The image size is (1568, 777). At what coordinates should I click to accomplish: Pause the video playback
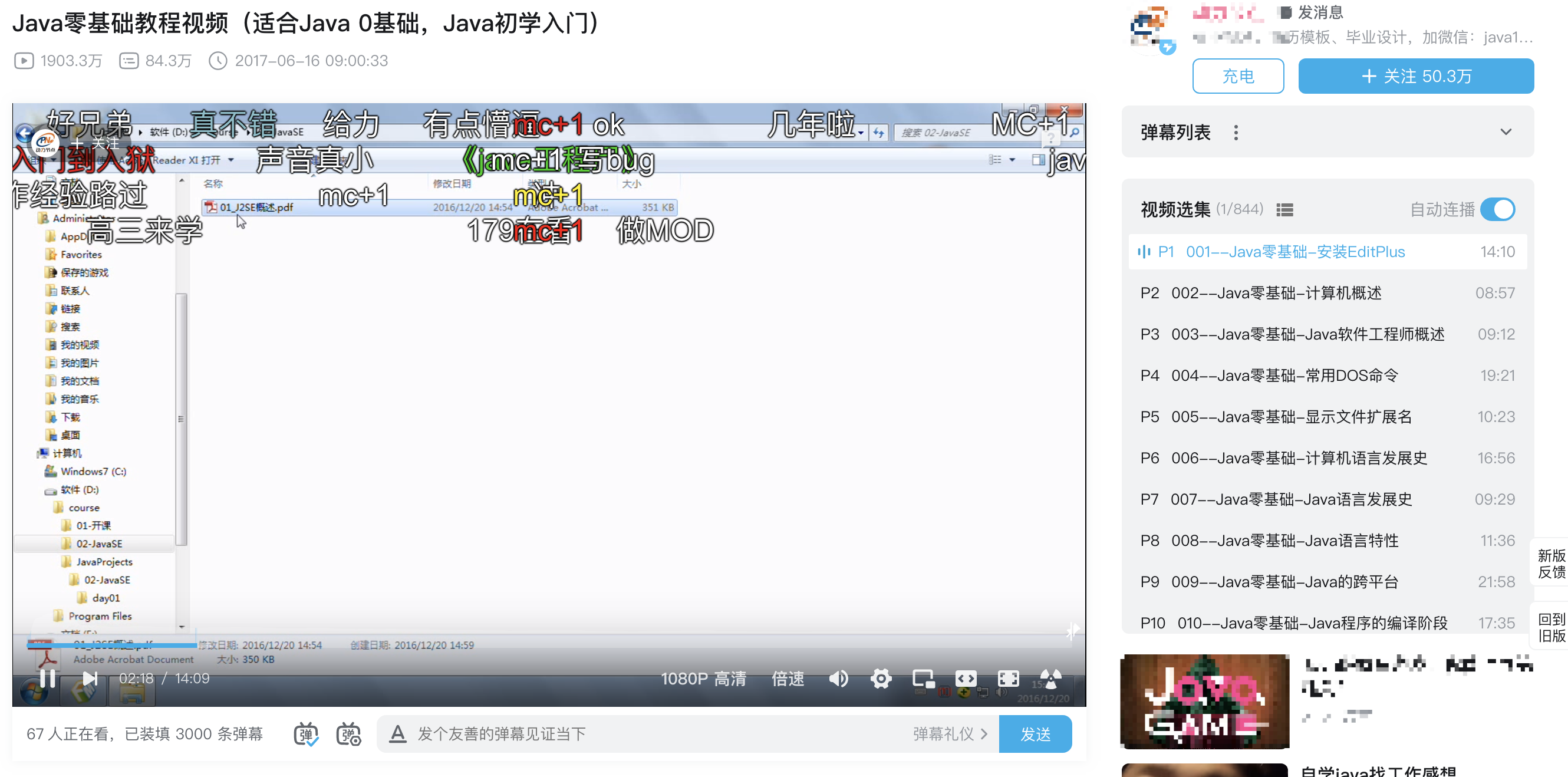[48, 678]
